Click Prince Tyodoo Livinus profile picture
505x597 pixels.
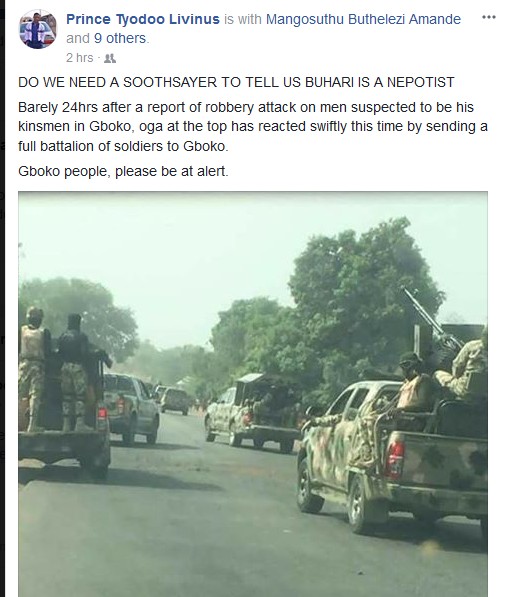(38, 29)
